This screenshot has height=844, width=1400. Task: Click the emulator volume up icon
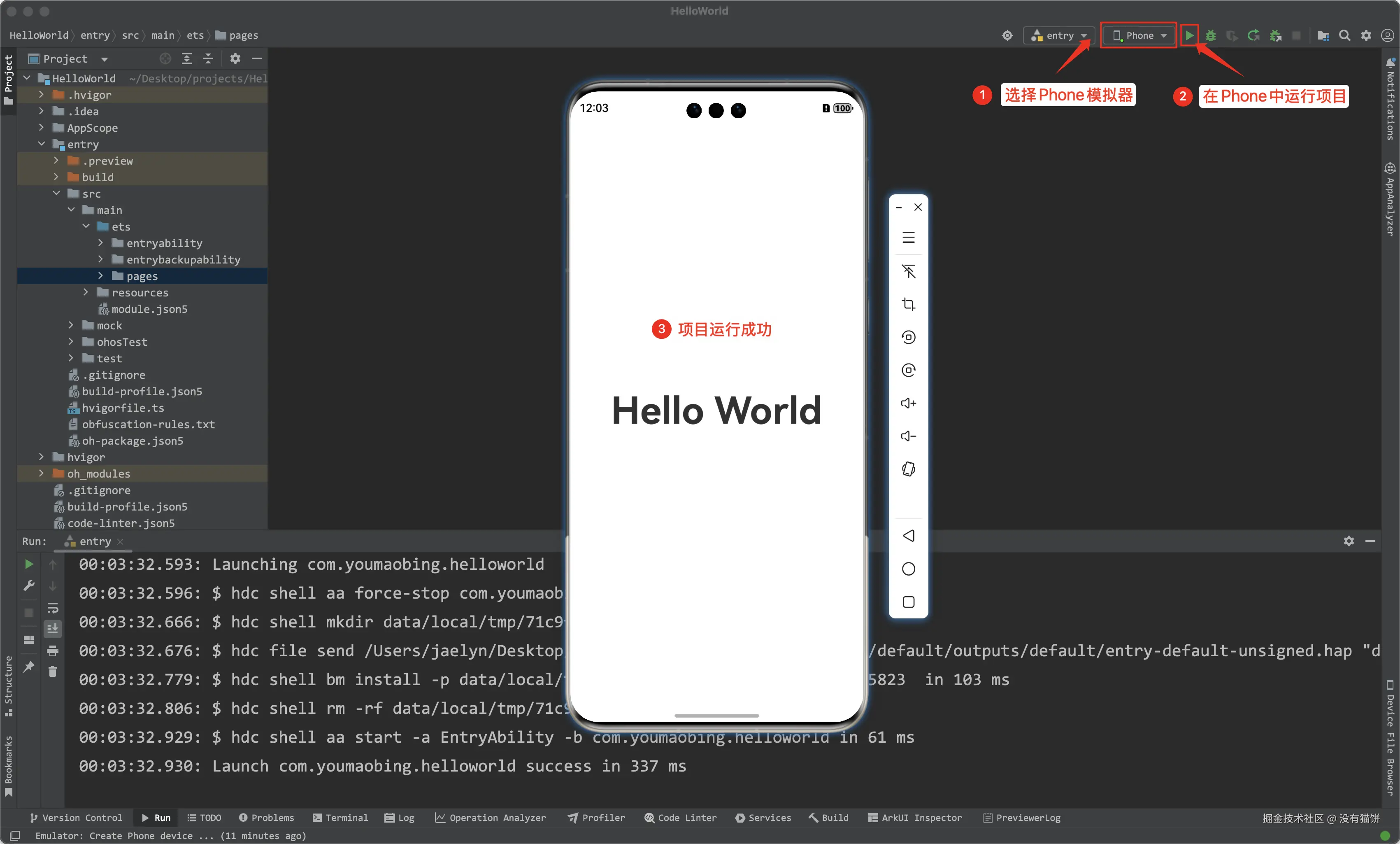pyautogui.click(x=908, y=403)
